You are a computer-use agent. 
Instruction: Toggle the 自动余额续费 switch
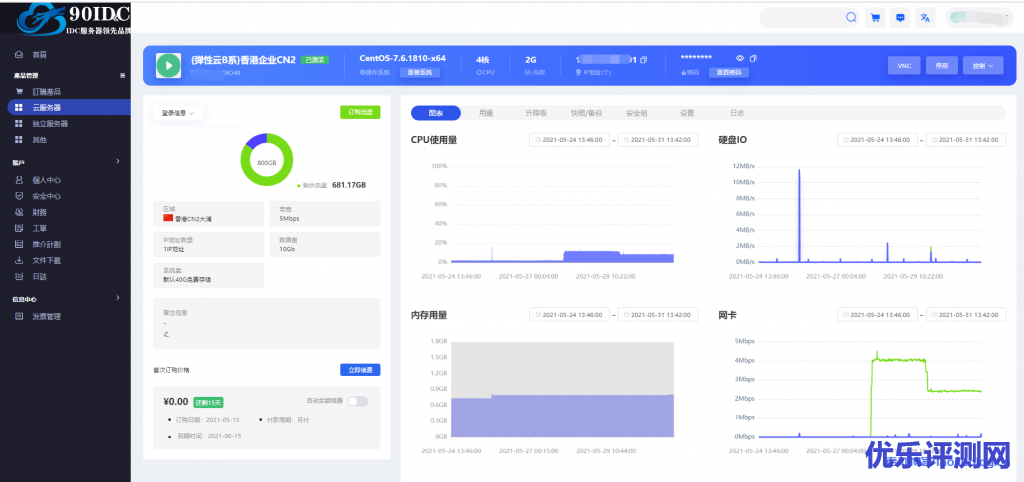click(x=357, y=401)
